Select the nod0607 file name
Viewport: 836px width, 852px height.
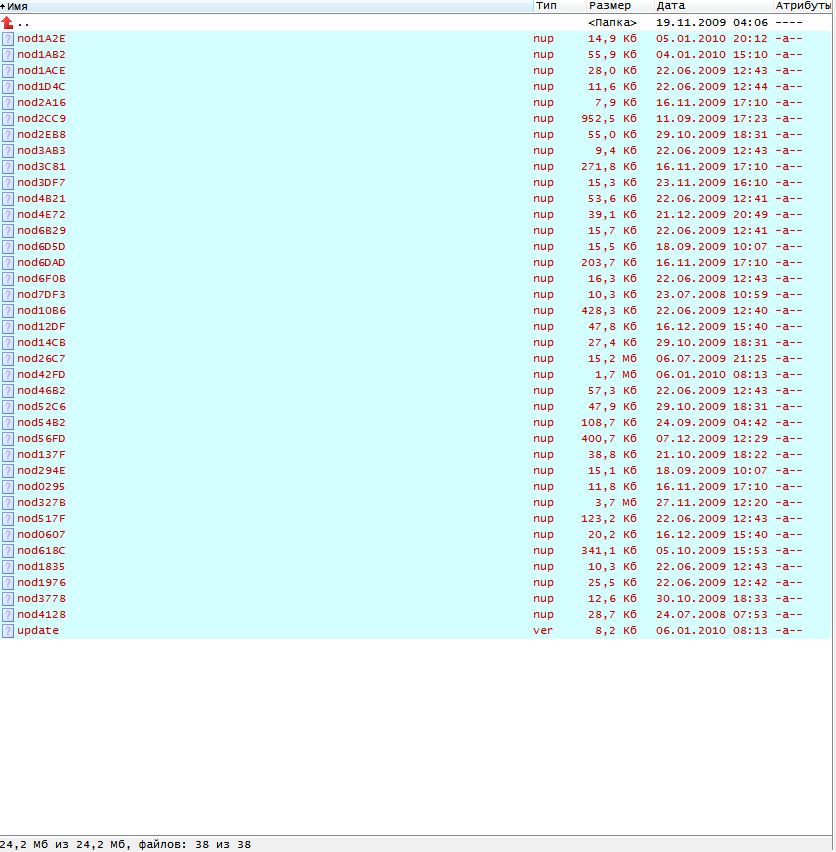coord(41,535)
